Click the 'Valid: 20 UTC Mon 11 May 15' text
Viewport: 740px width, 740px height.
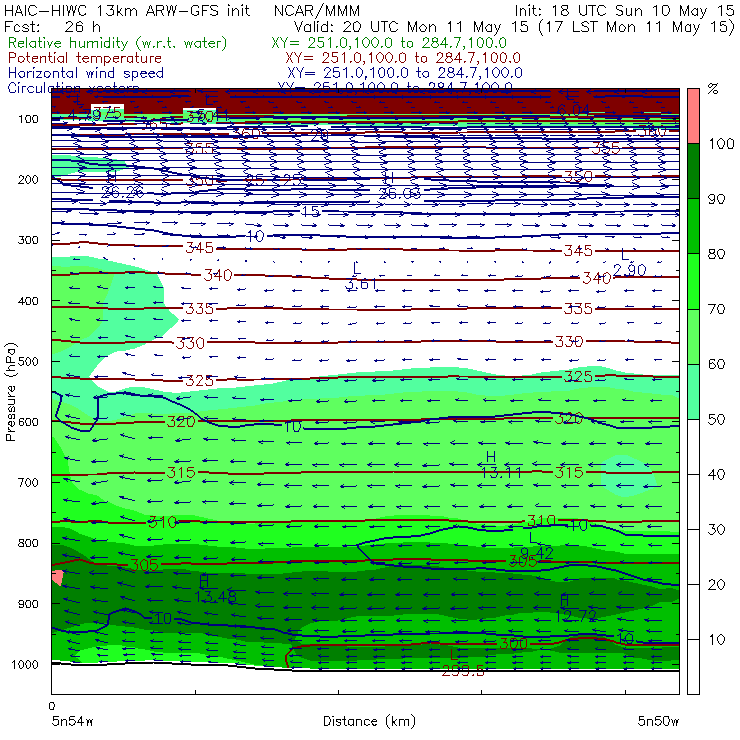[x=411, y=26]
